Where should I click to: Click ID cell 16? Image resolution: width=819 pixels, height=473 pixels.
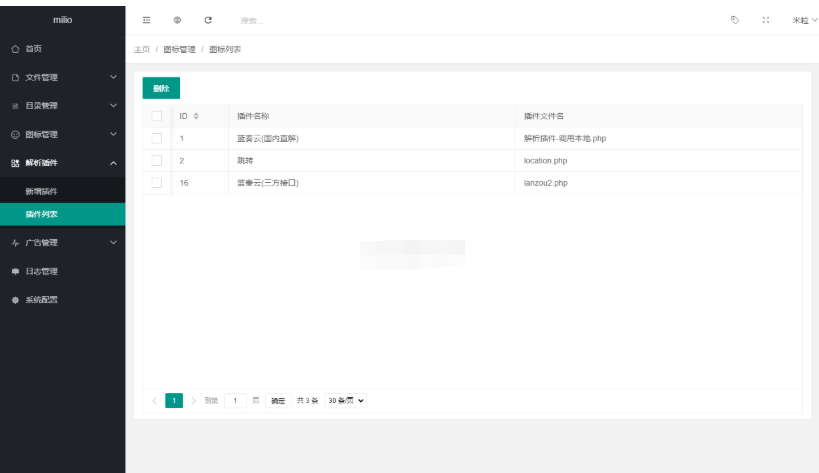click(x=184, y=183)
